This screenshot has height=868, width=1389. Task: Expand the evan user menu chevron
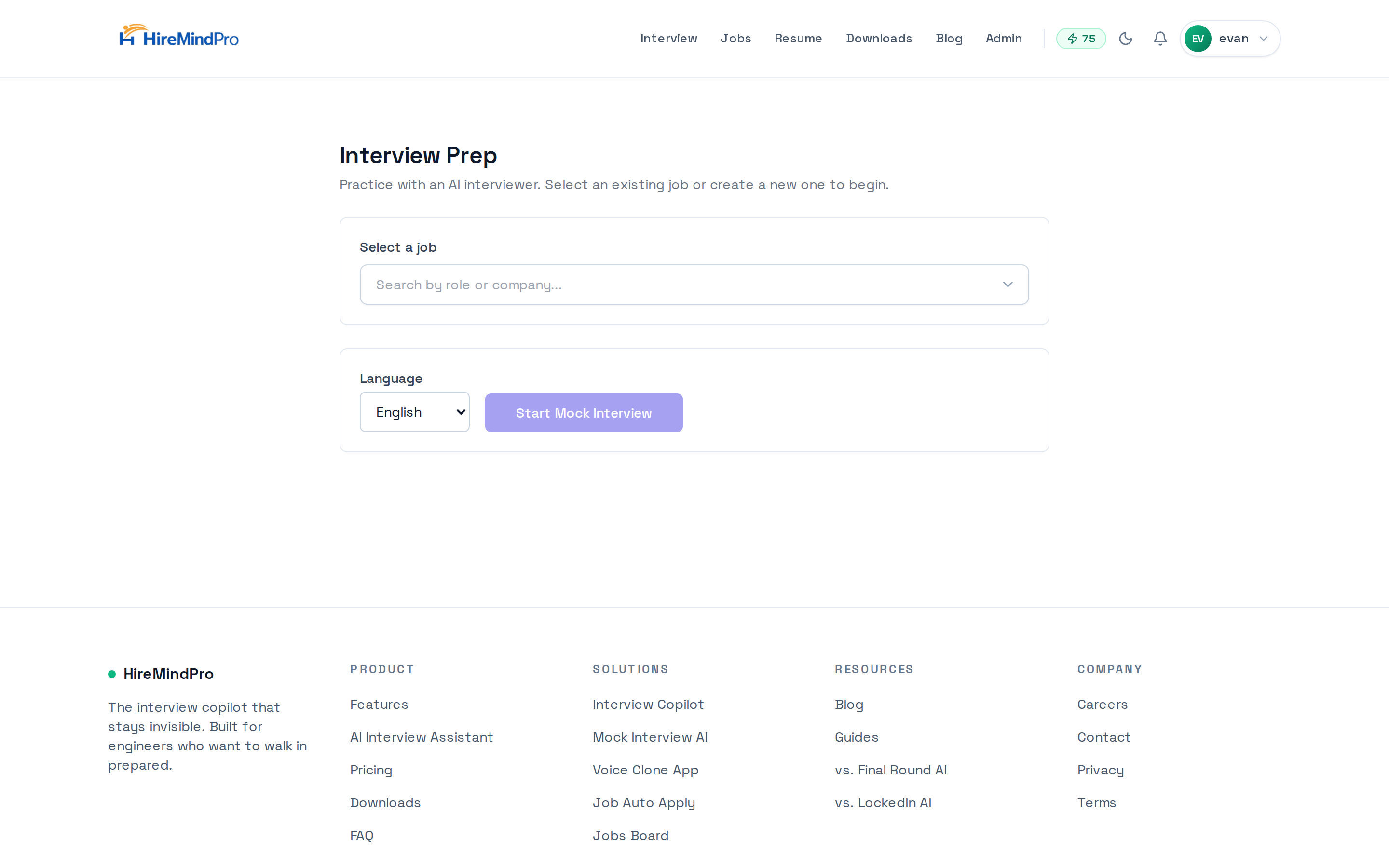(x=1263, y=39)
